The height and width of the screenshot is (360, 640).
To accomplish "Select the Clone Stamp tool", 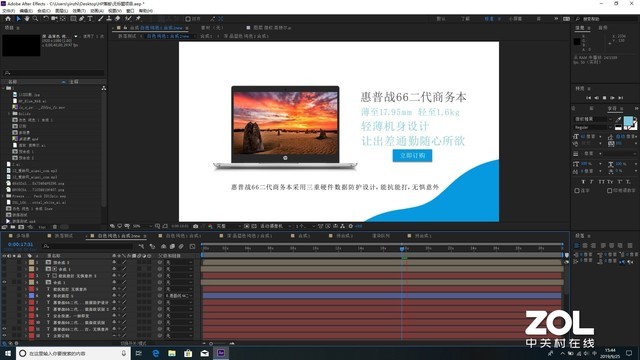I will 109,19.
